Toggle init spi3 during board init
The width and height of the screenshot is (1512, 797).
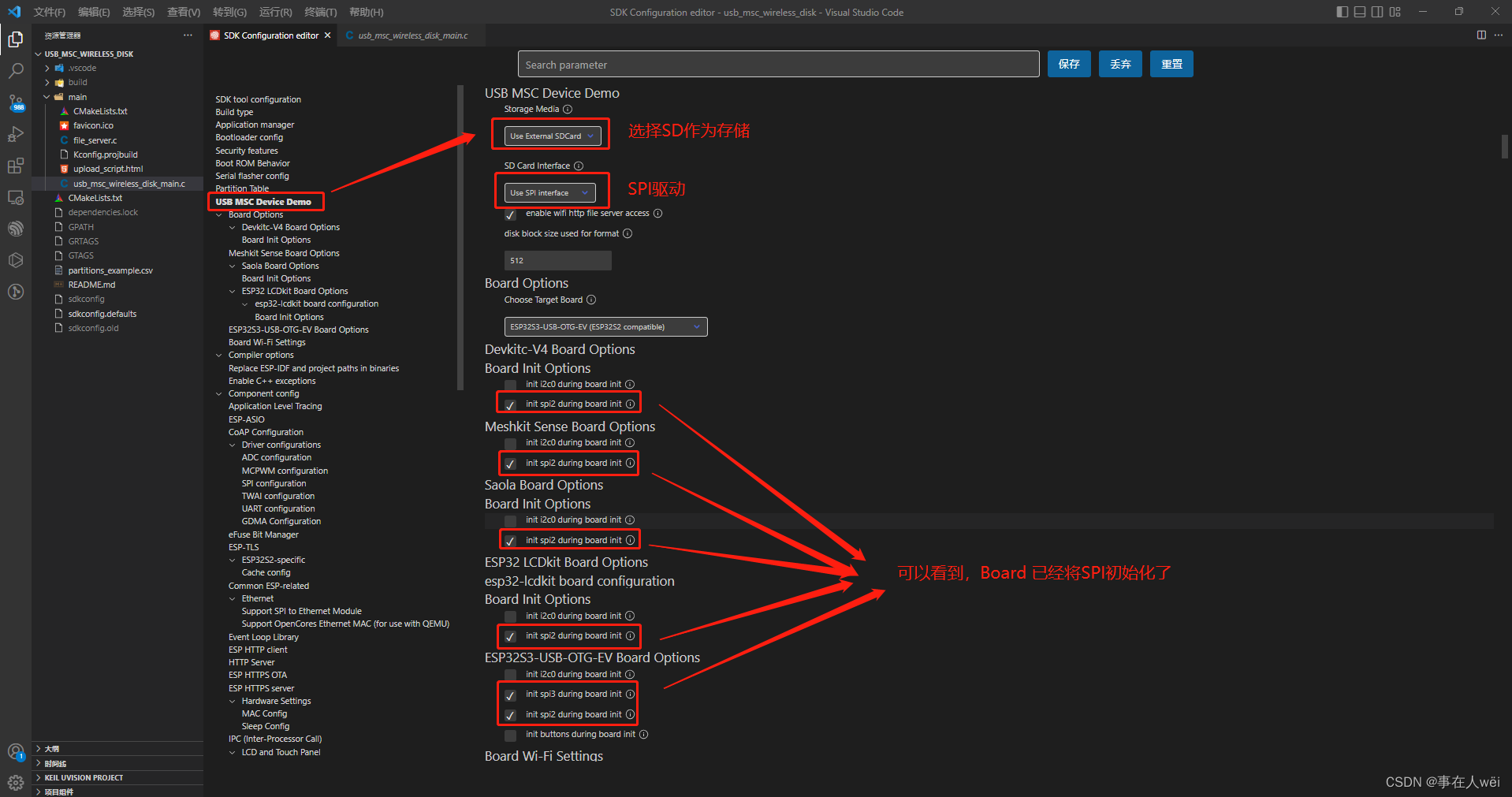point(510,695)
